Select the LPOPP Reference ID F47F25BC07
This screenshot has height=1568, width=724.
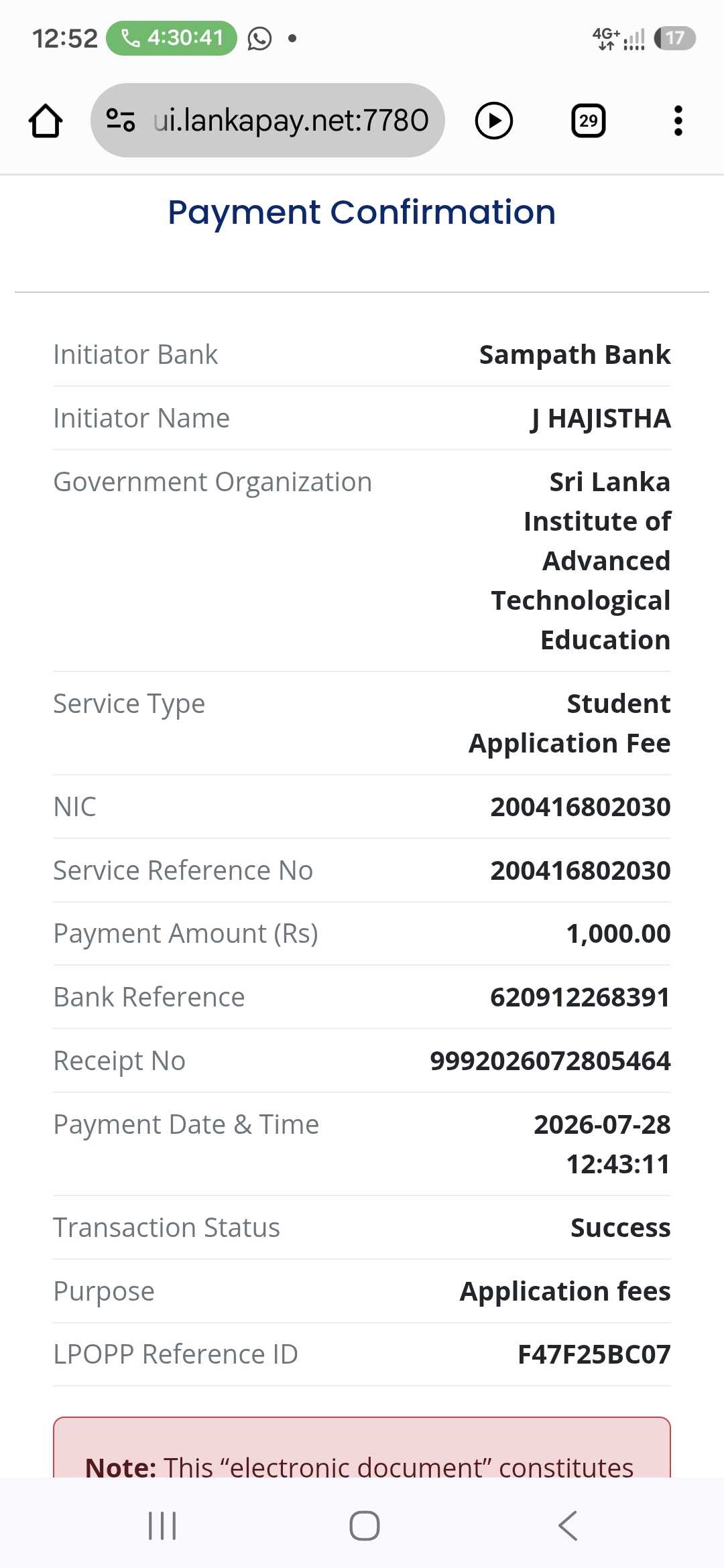[x=595, y=1354]
